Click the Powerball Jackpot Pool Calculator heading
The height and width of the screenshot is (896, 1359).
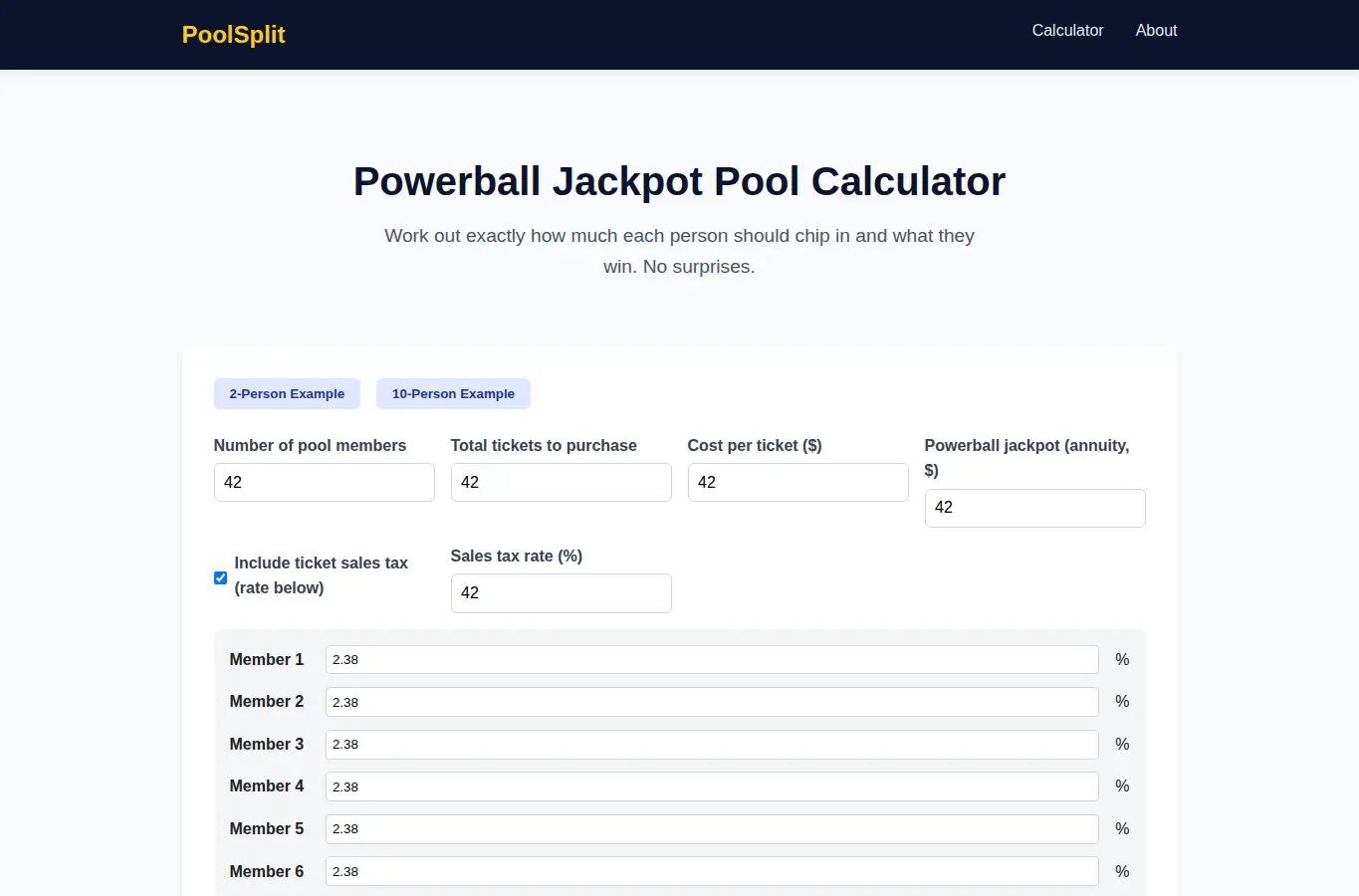(x=679, y=181)
